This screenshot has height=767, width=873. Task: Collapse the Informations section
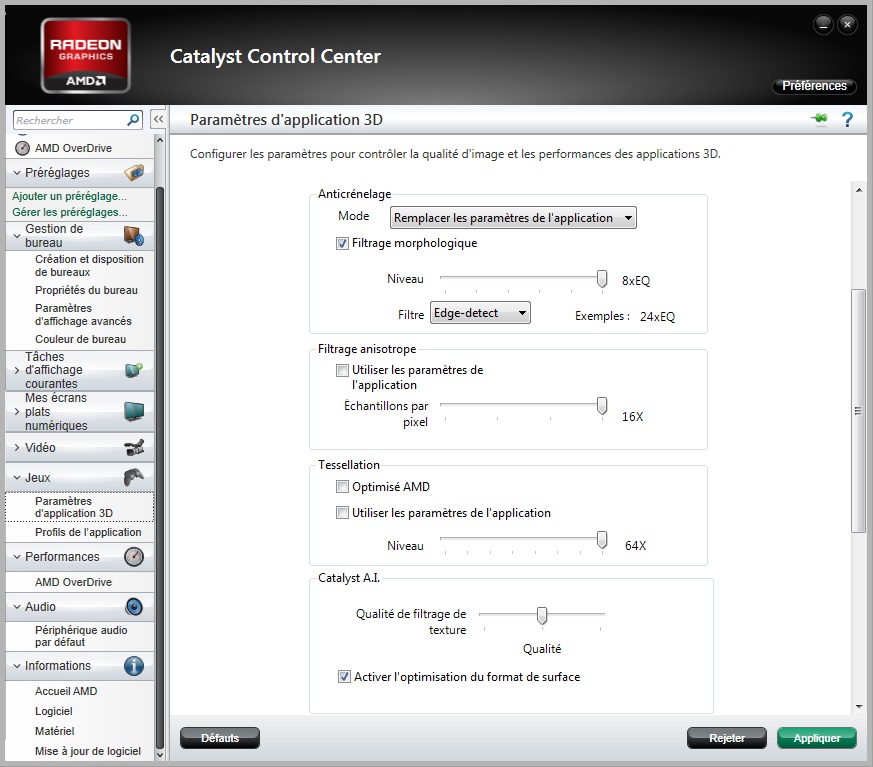pyautogui.click(x=17, y=666)
